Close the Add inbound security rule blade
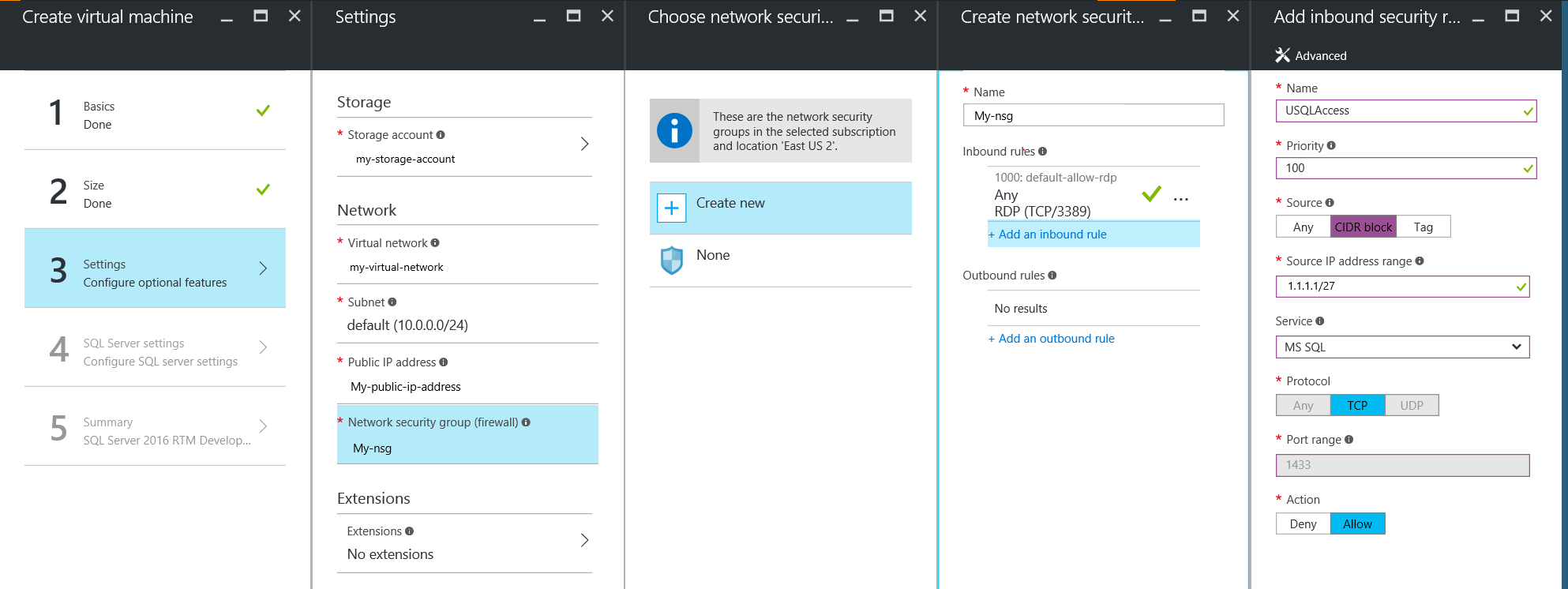The height and width of the screenshot is (589, 1568). pos(1547,16)
